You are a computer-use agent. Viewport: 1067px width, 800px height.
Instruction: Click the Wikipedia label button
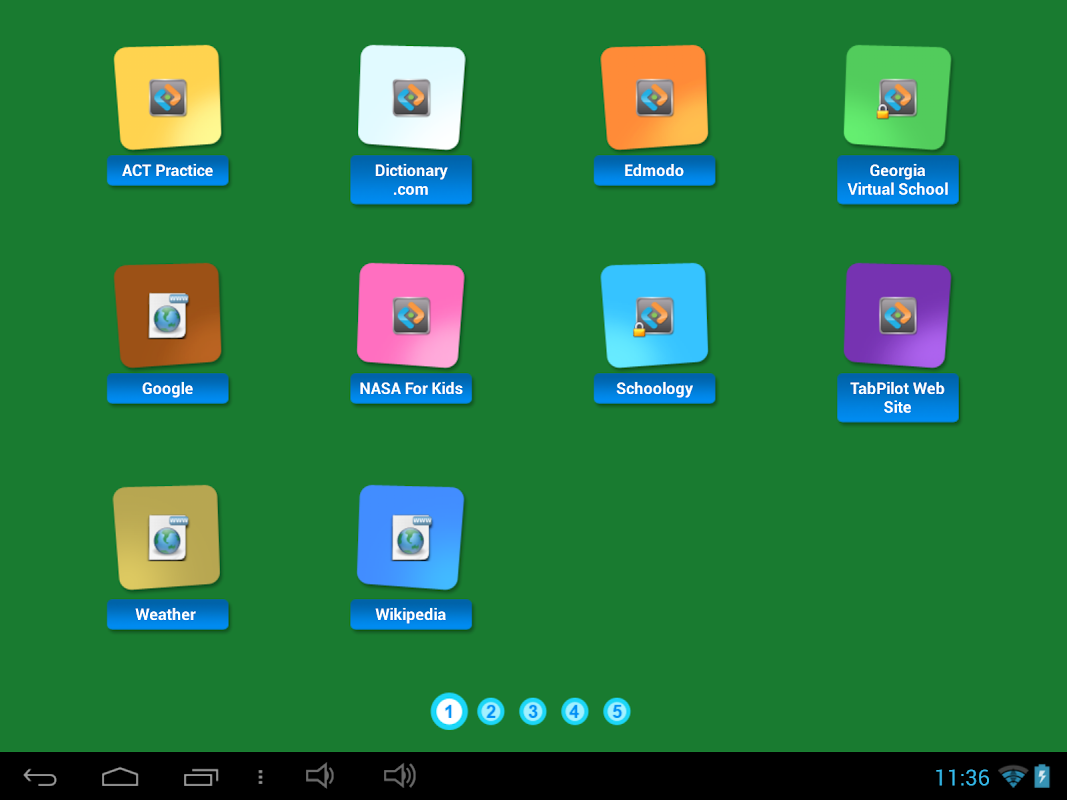(x=411, y=614)
